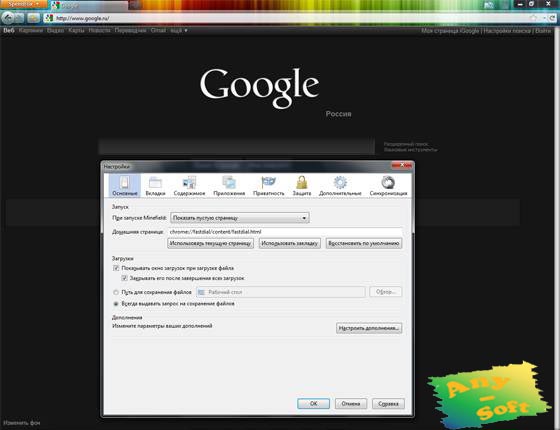This screenshot has height=430, width=560.
Task: Expand the startup page dropdown
Action: (x=240, y=218)
